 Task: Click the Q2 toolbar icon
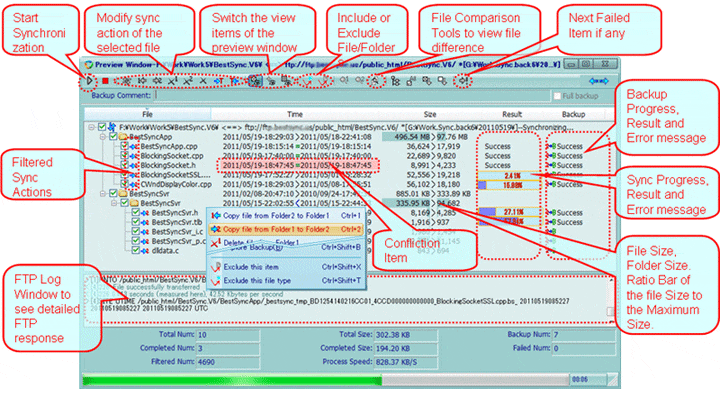359,81
